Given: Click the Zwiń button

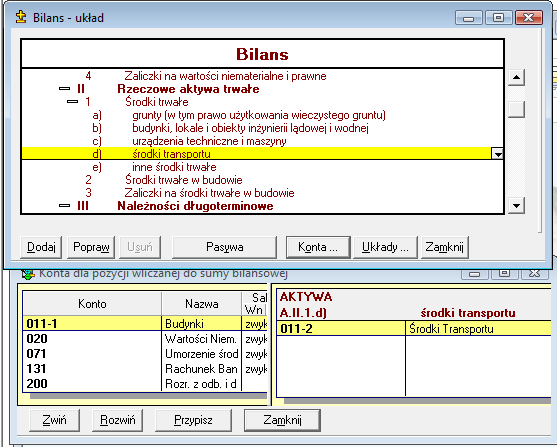Looking at the screenshot, I should coord(54,420).
